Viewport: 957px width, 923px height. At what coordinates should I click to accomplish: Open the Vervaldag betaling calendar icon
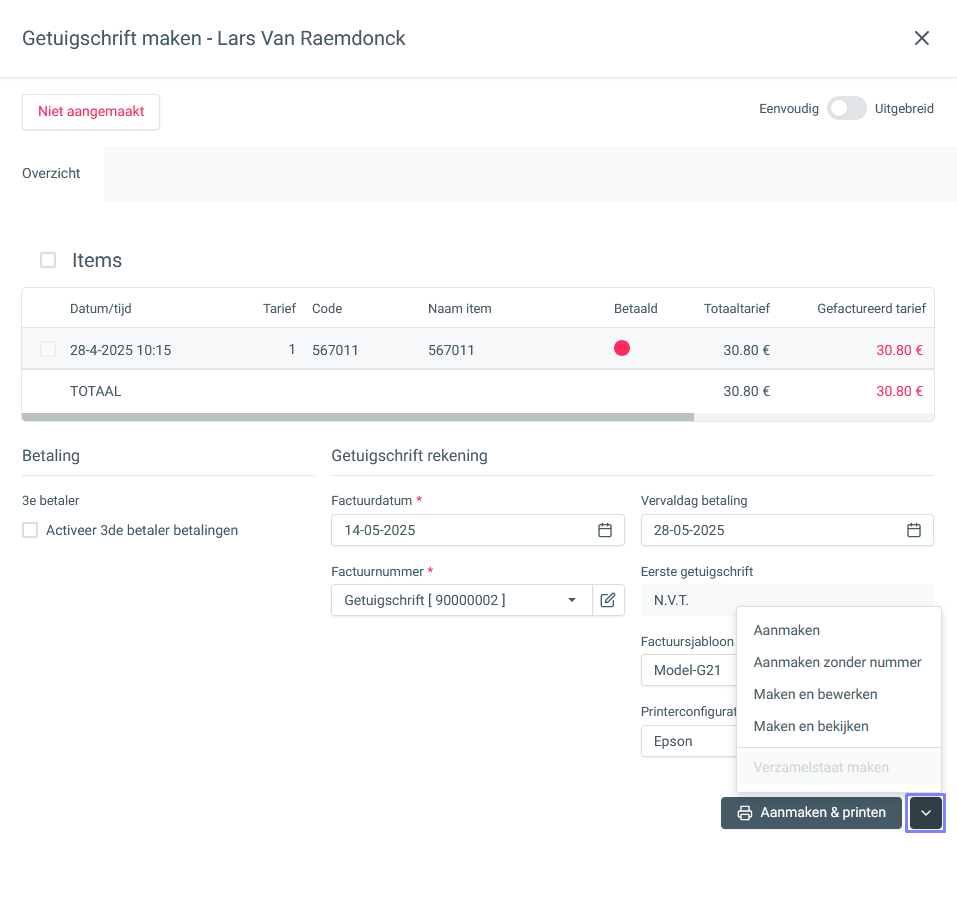click(914, 530)
